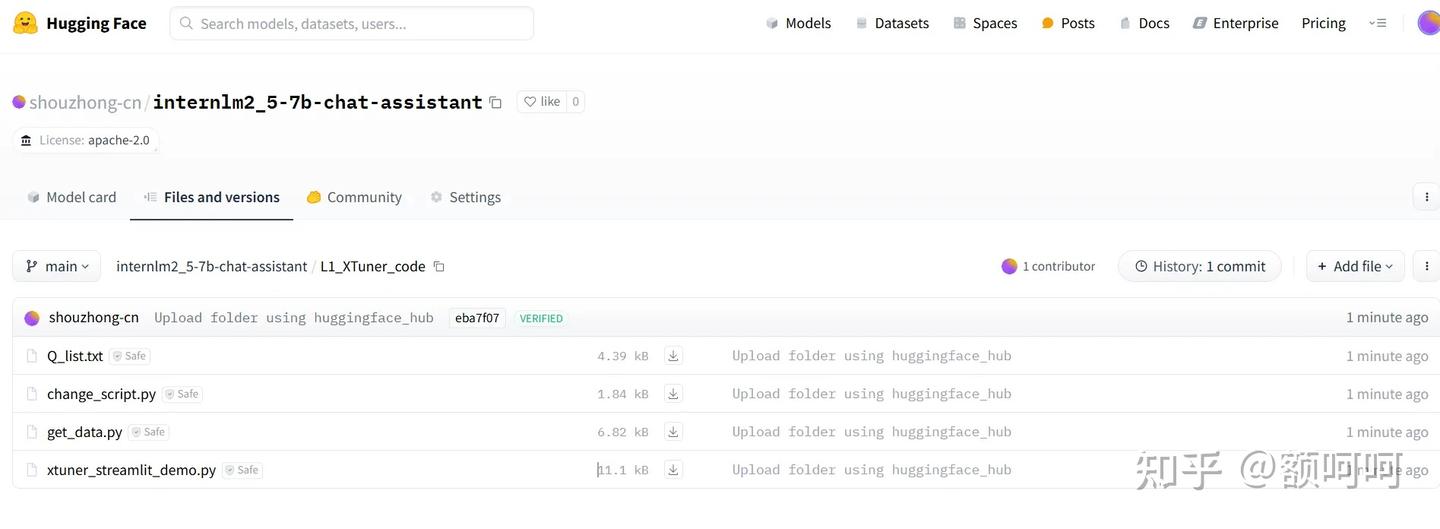
Task: Download the change_script.py file
Action: coord(674,394)
